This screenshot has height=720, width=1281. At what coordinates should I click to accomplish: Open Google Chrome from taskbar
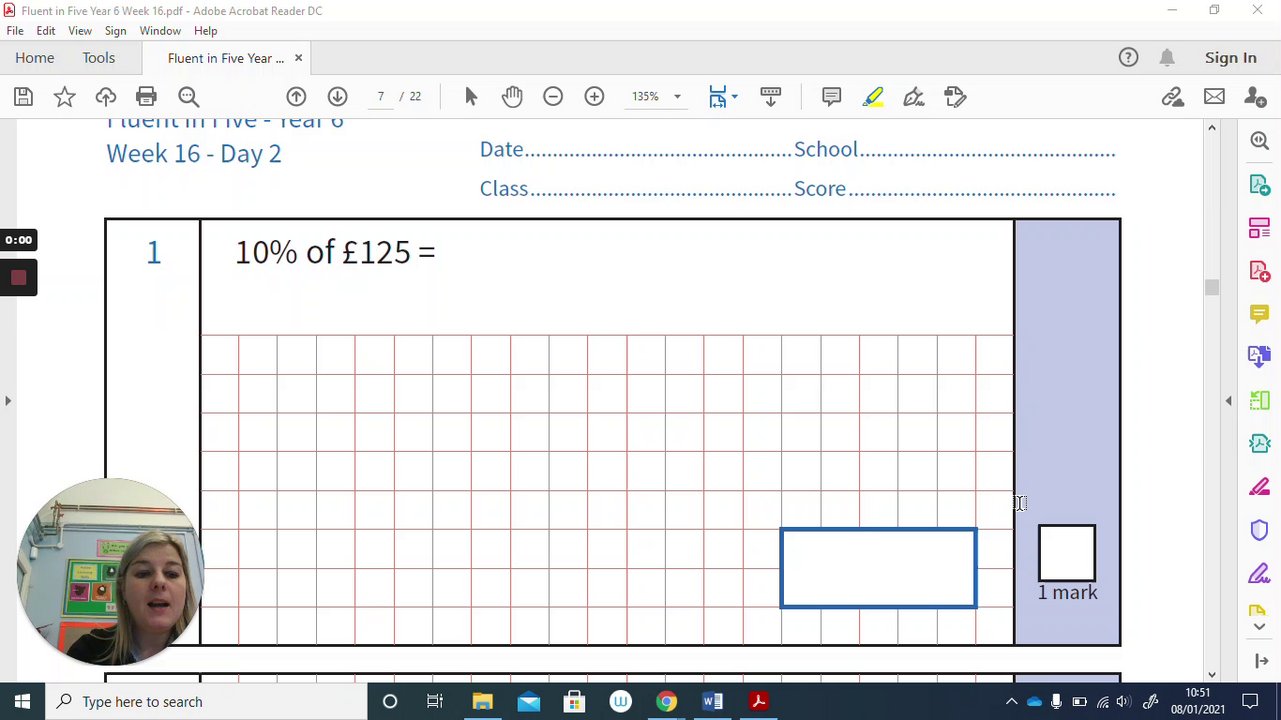coord(666,702)
